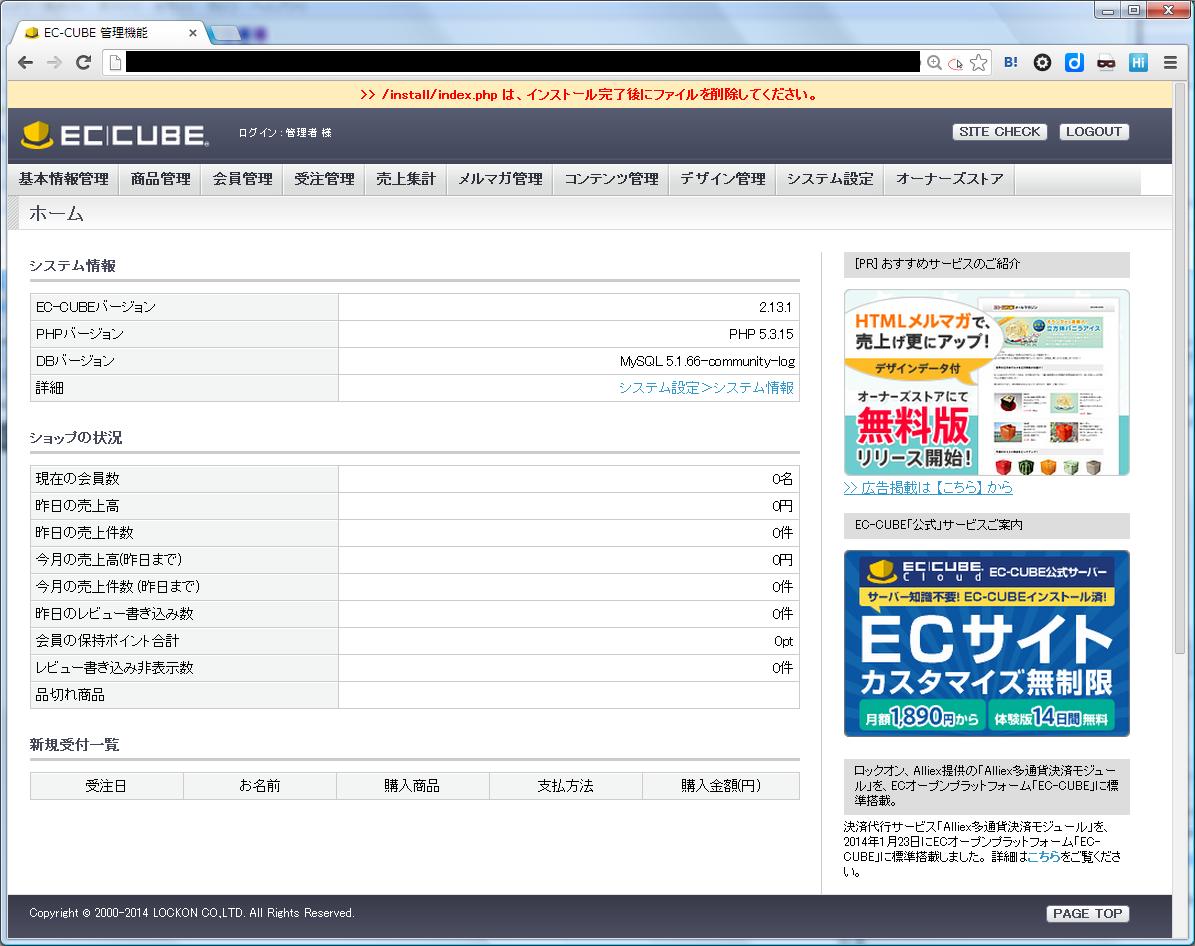Bookmark this page with the star icon

(978, 62)
